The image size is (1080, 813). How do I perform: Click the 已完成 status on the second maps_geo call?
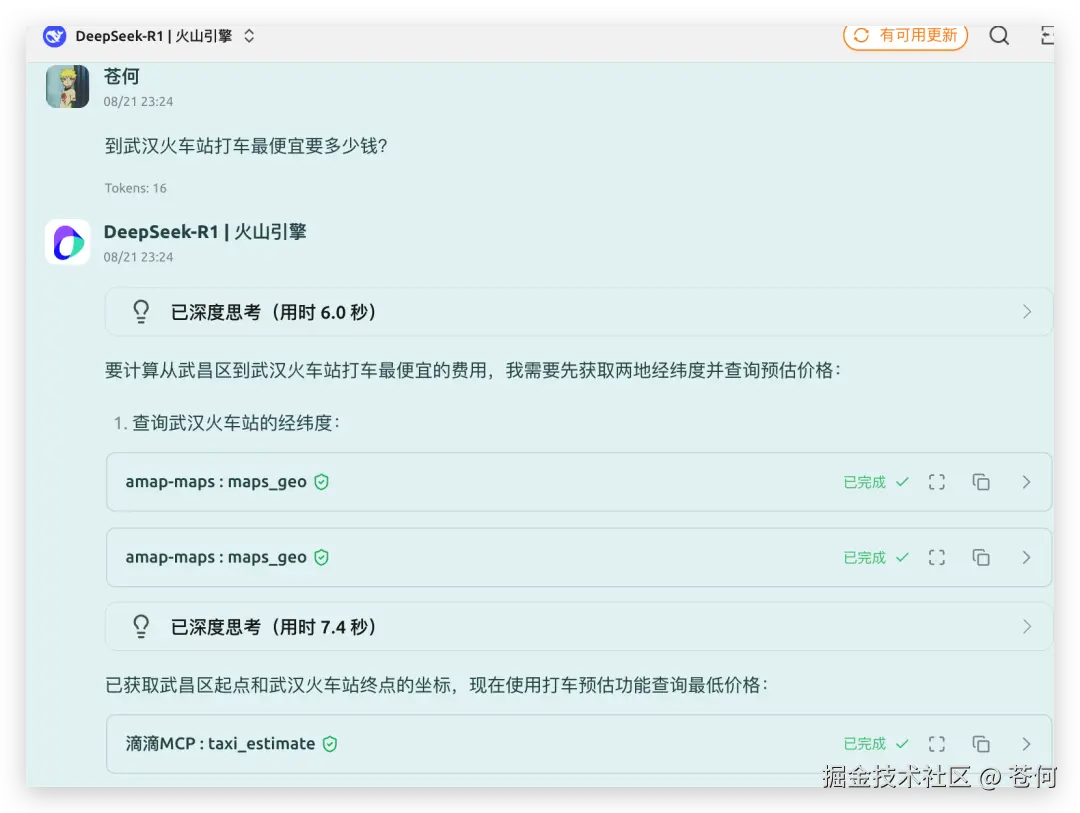(863, 557)
